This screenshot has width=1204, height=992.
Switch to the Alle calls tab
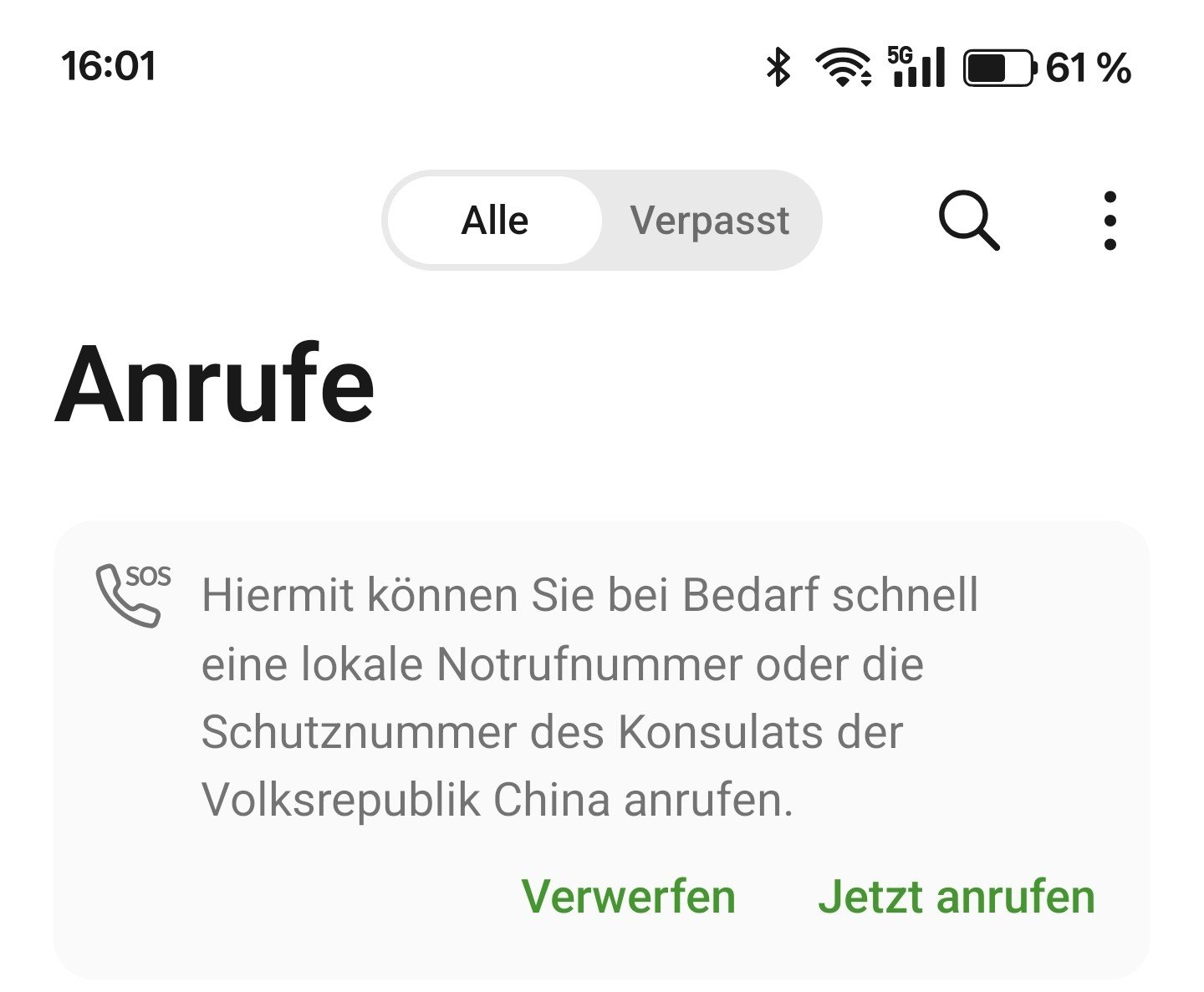click(495, 221)
